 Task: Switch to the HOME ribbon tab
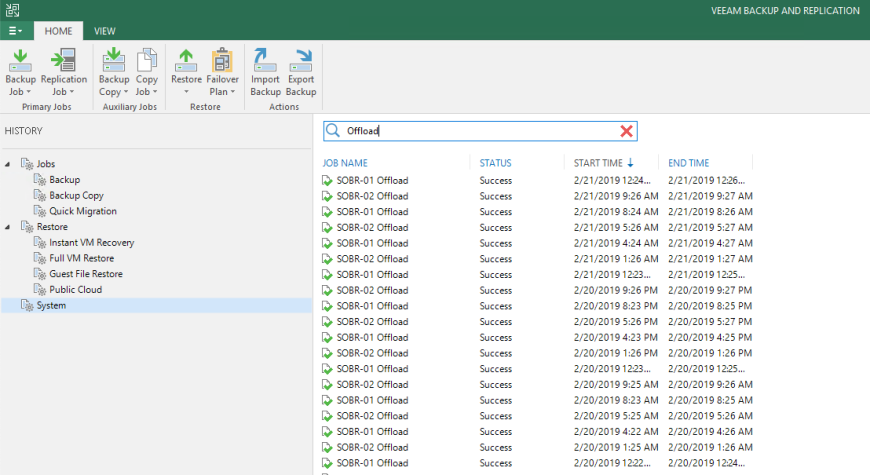(58, 31)
